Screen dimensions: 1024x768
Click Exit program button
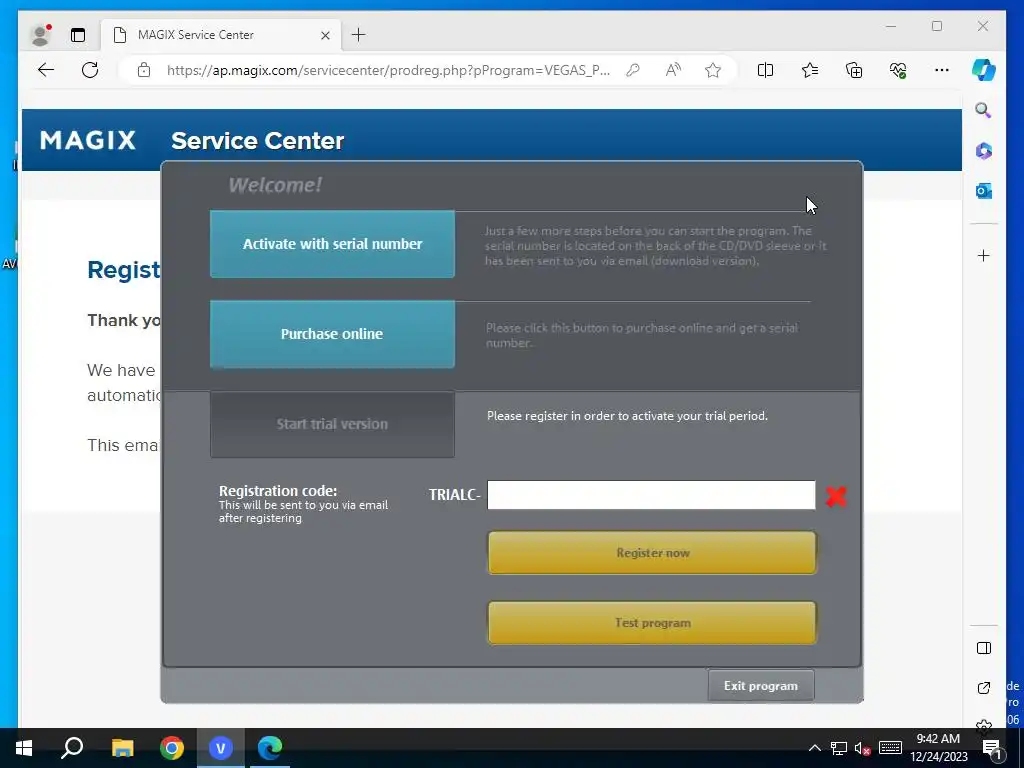761,686
